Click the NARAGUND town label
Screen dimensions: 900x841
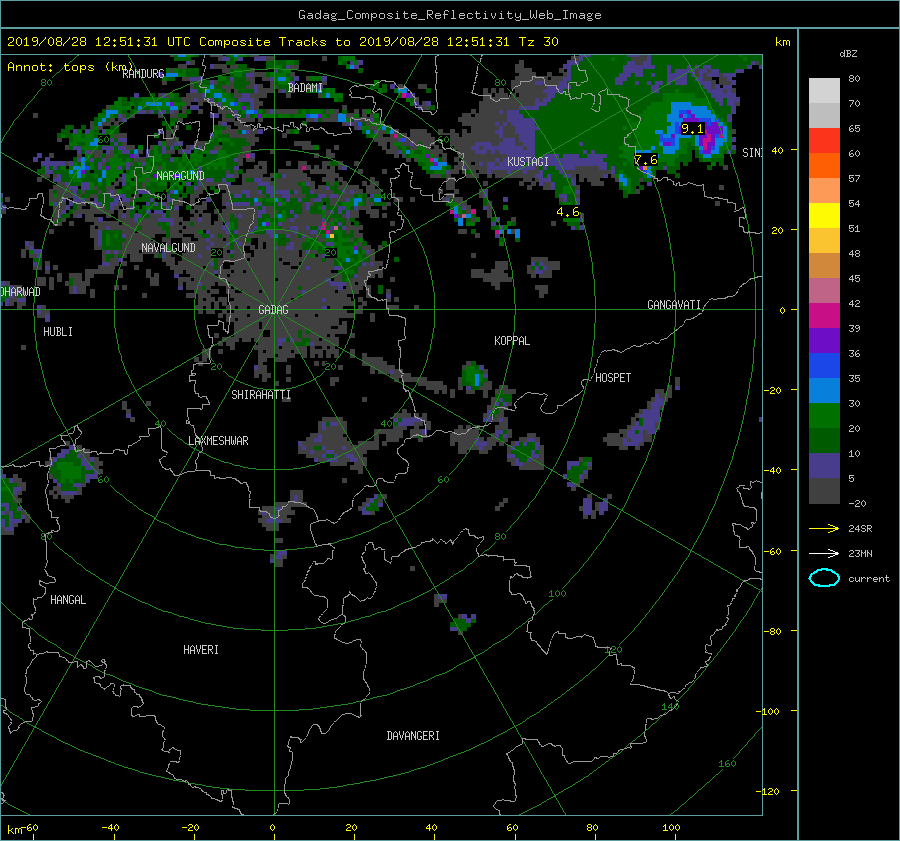(x=180, y=176)
